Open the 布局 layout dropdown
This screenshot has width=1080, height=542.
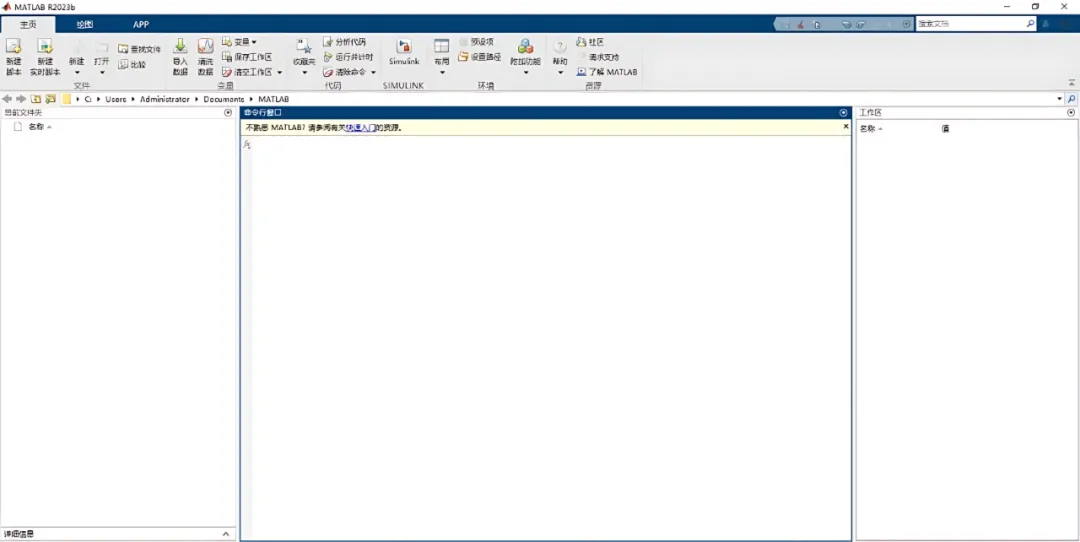[442, 58]
